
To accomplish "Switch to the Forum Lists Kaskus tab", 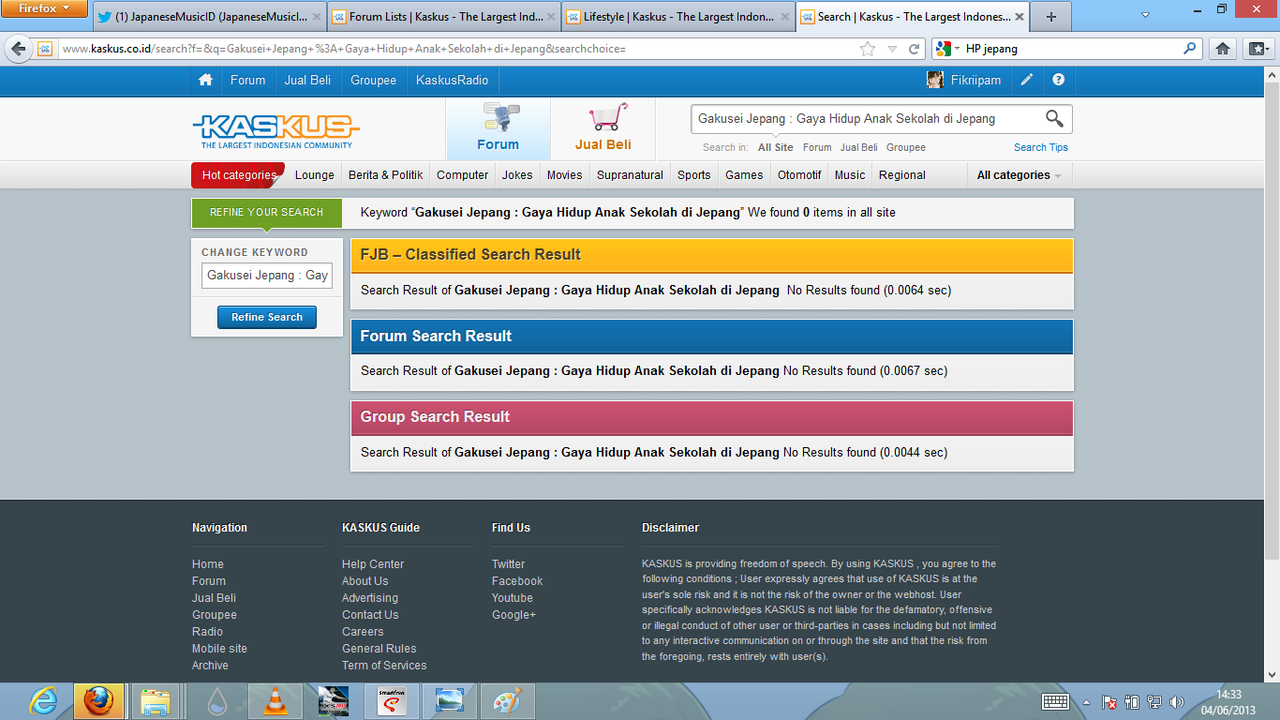I will click(444, 17).
